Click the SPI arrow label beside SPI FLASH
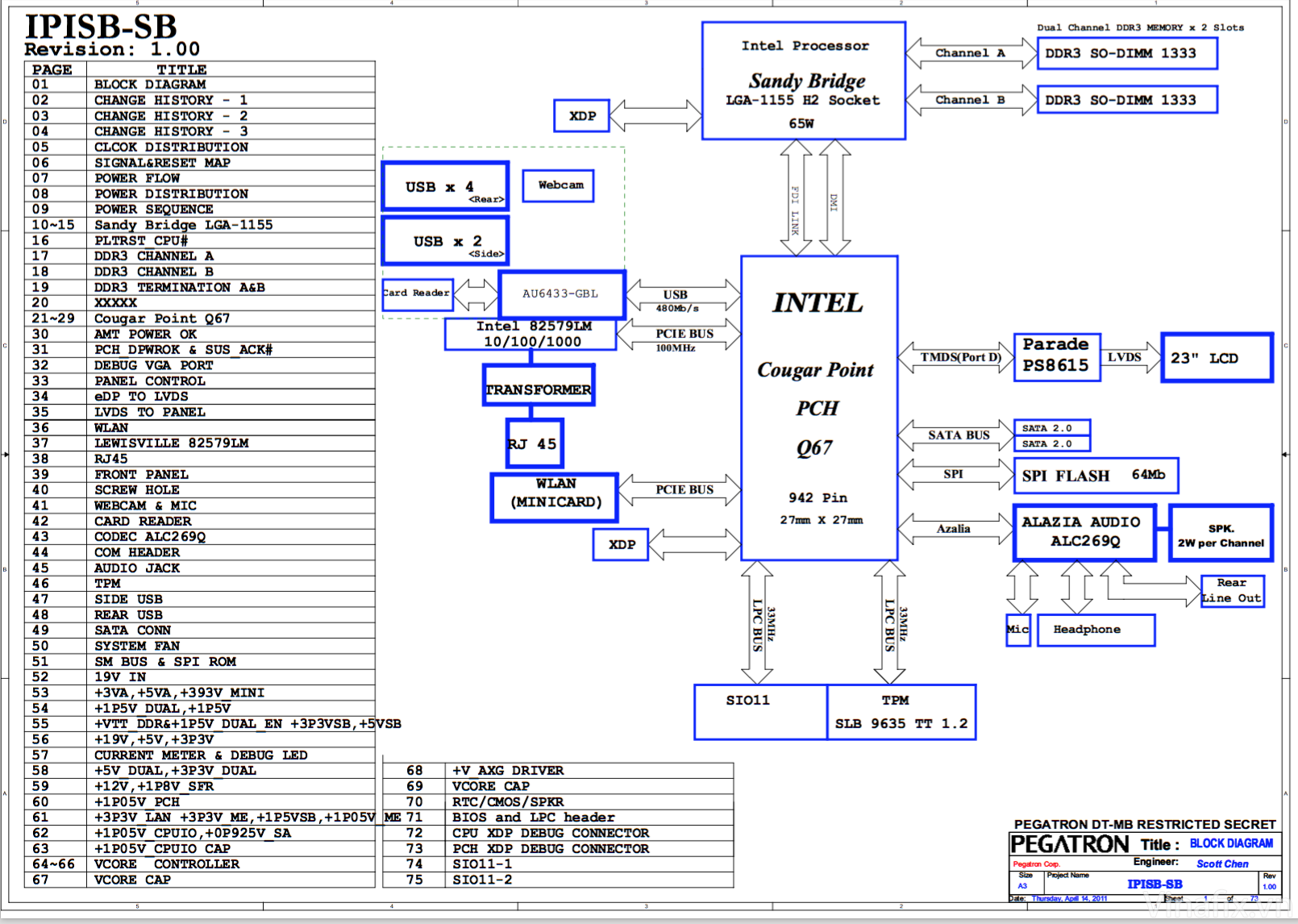 coord(953,474)
